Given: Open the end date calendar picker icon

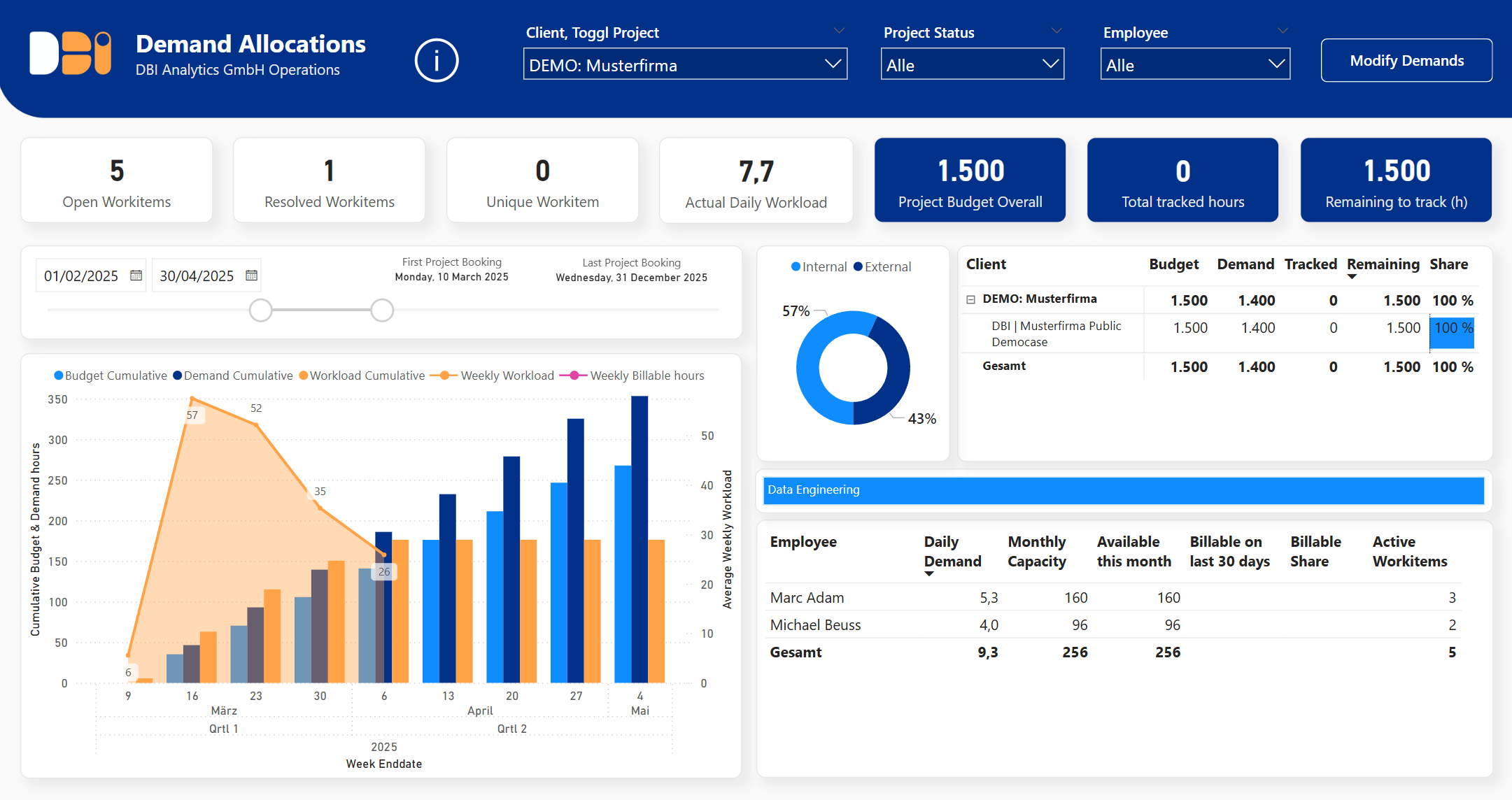Looking at the screenshot, I should (x=252, y=276).
